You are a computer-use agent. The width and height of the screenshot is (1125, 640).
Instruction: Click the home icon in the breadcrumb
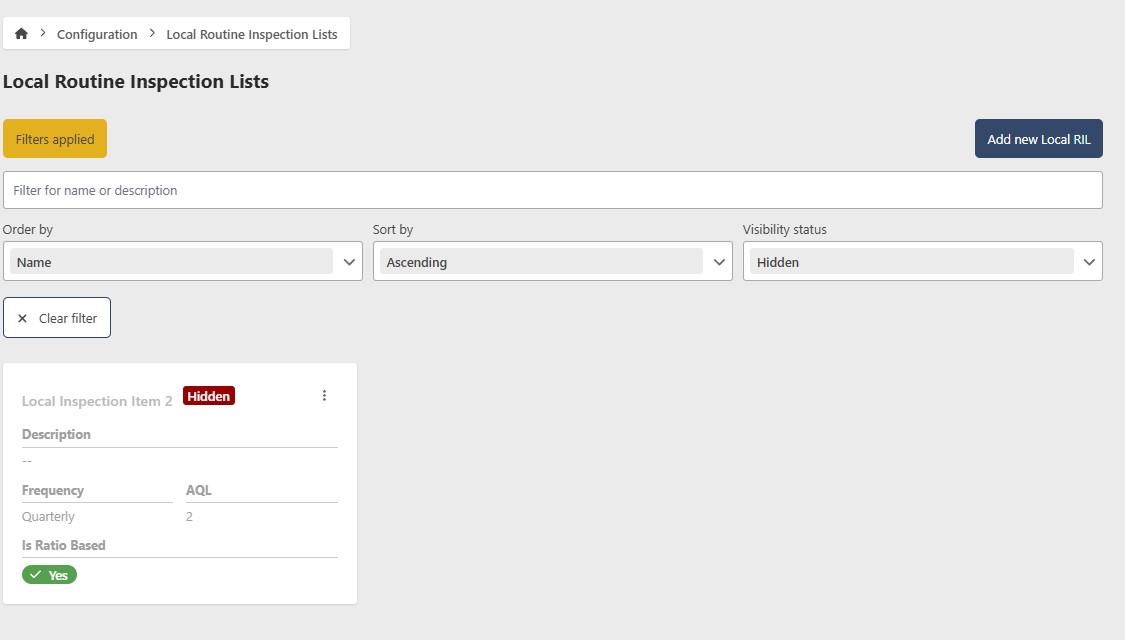click(x=21, y=33)
